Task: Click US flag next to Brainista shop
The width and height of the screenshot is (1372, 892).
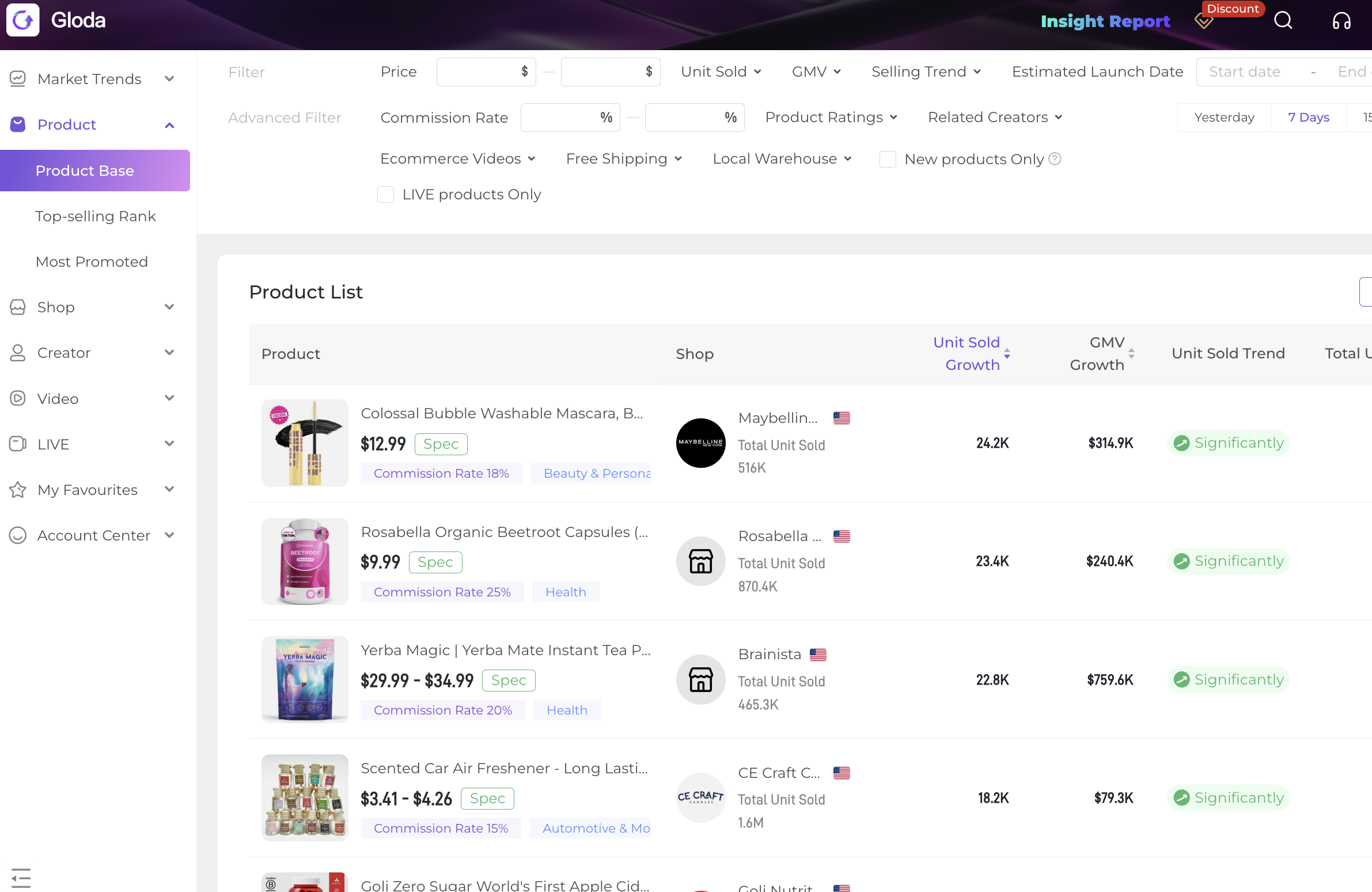Action: (818, 655)
